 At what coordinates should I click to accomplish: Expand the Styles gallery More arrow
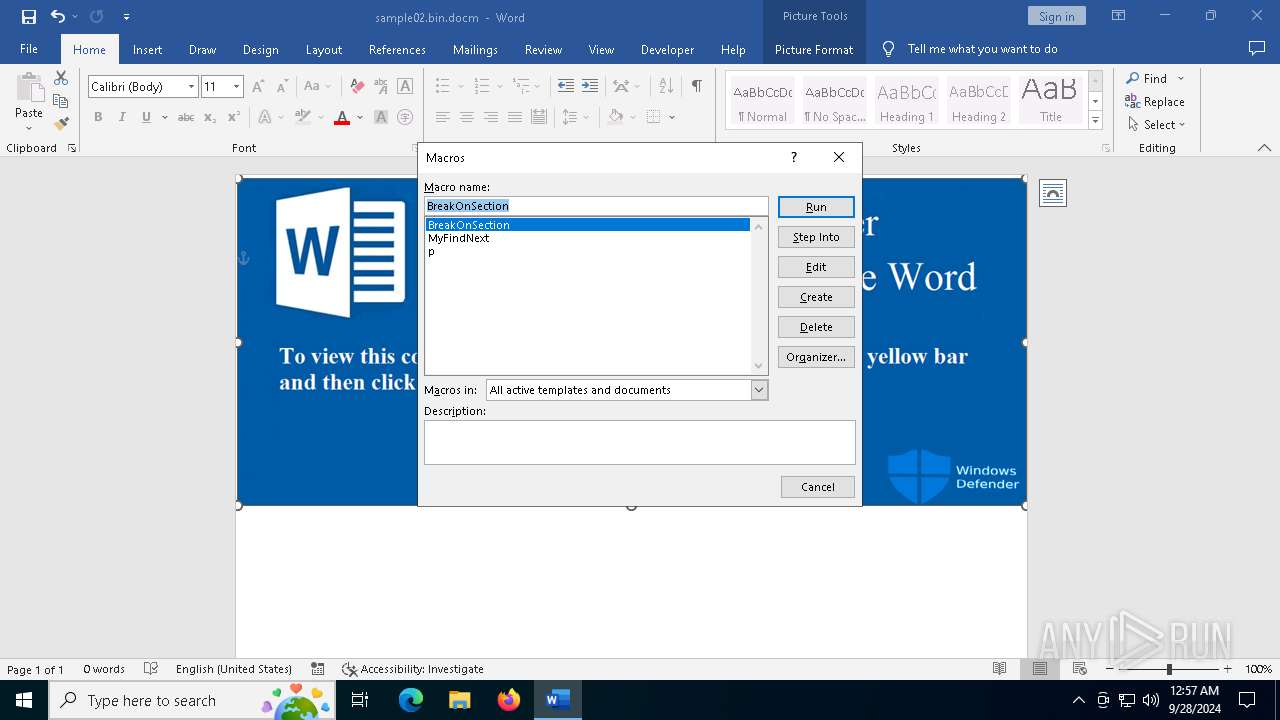1095,121
